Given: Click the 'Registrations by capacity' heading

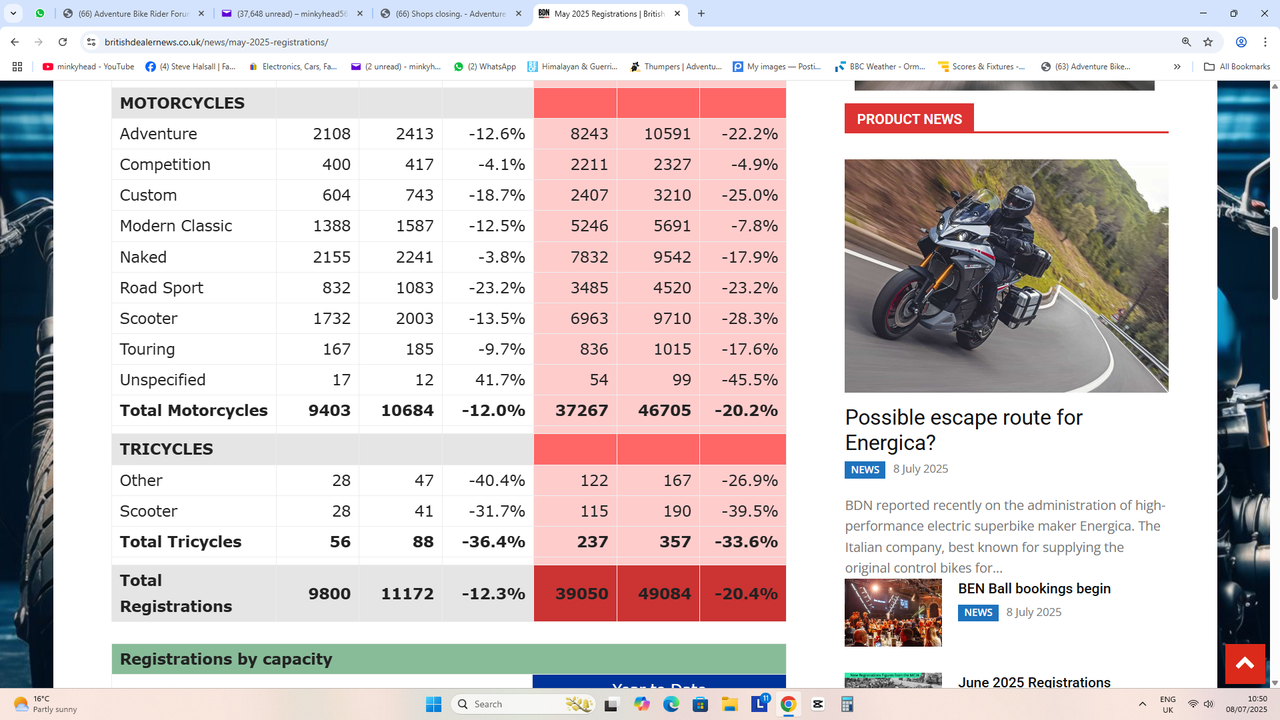Looking at the screenshot, I should (226, 659).
